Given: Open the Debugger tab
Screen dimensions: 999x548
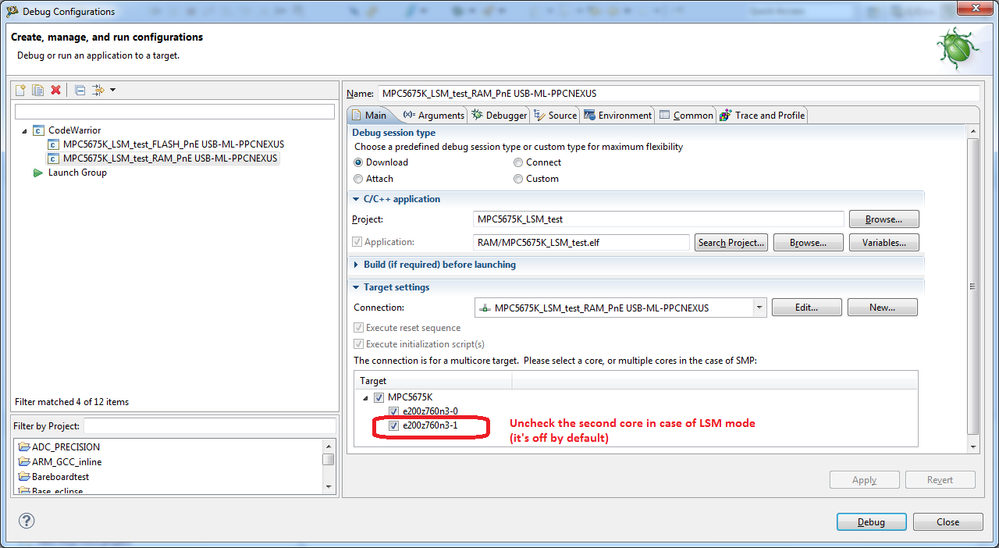Looking at the screenshot, I should pyautogui.click(x=500, y=115).
